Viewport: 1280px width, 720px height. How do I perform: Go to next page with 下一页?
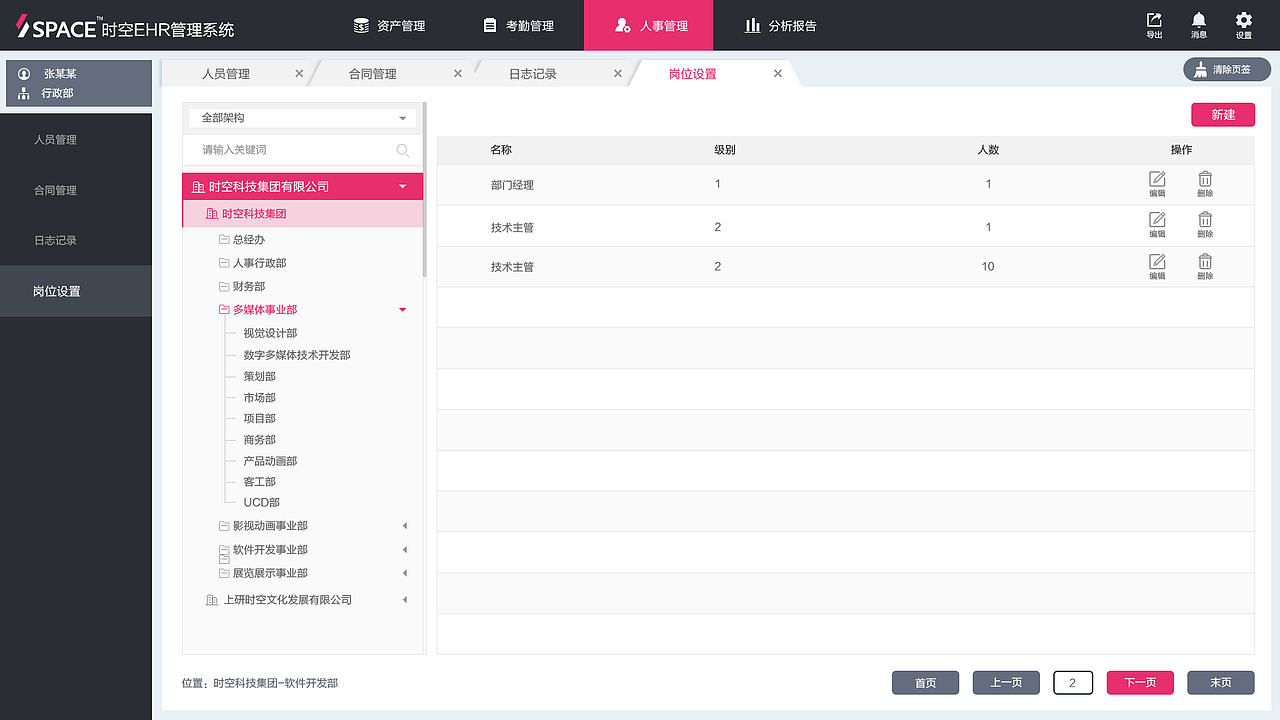pyautogui.click(x=1139, y=682)
